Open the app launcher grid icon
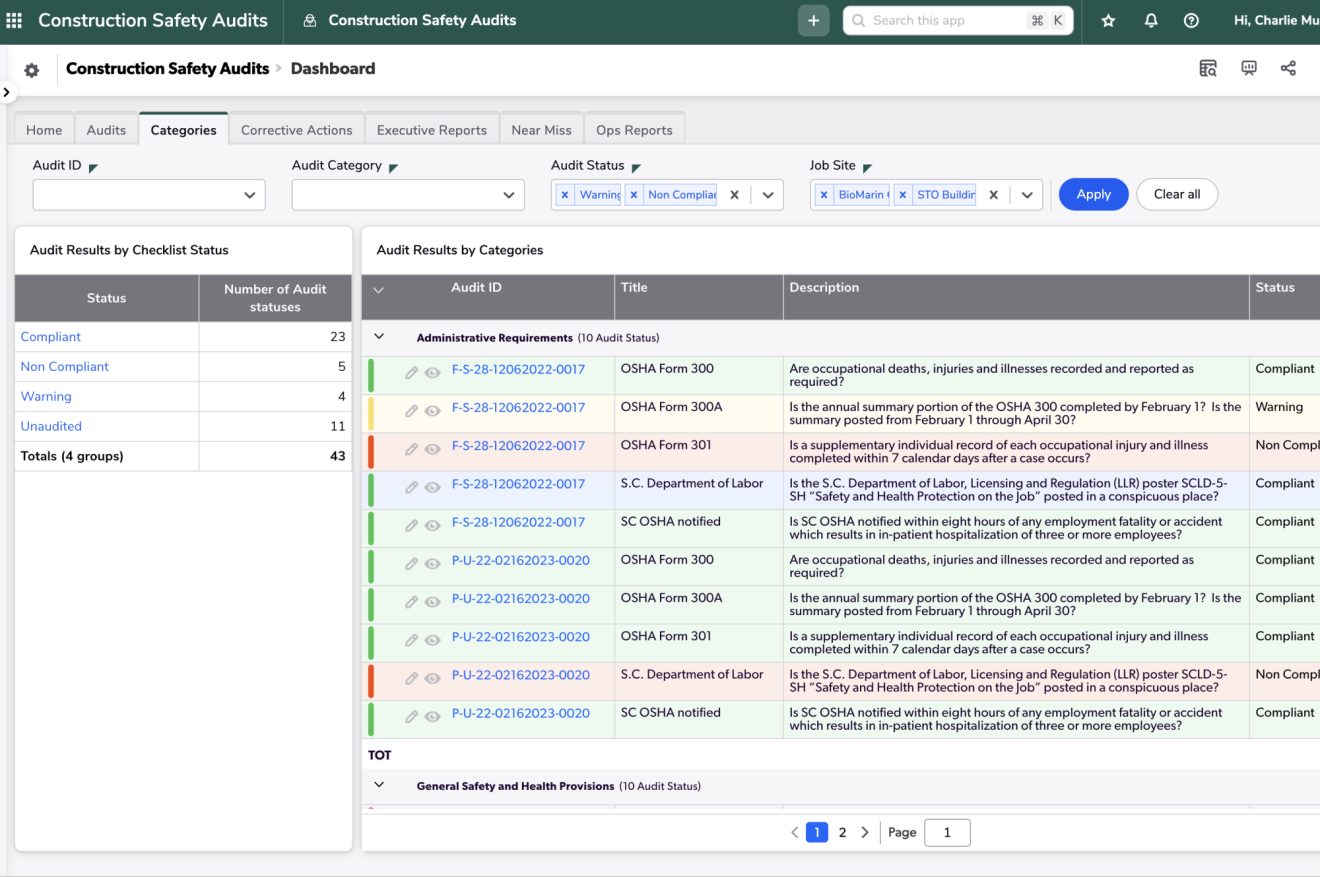Screen dimensions: 1320x877 coord(14,20)
